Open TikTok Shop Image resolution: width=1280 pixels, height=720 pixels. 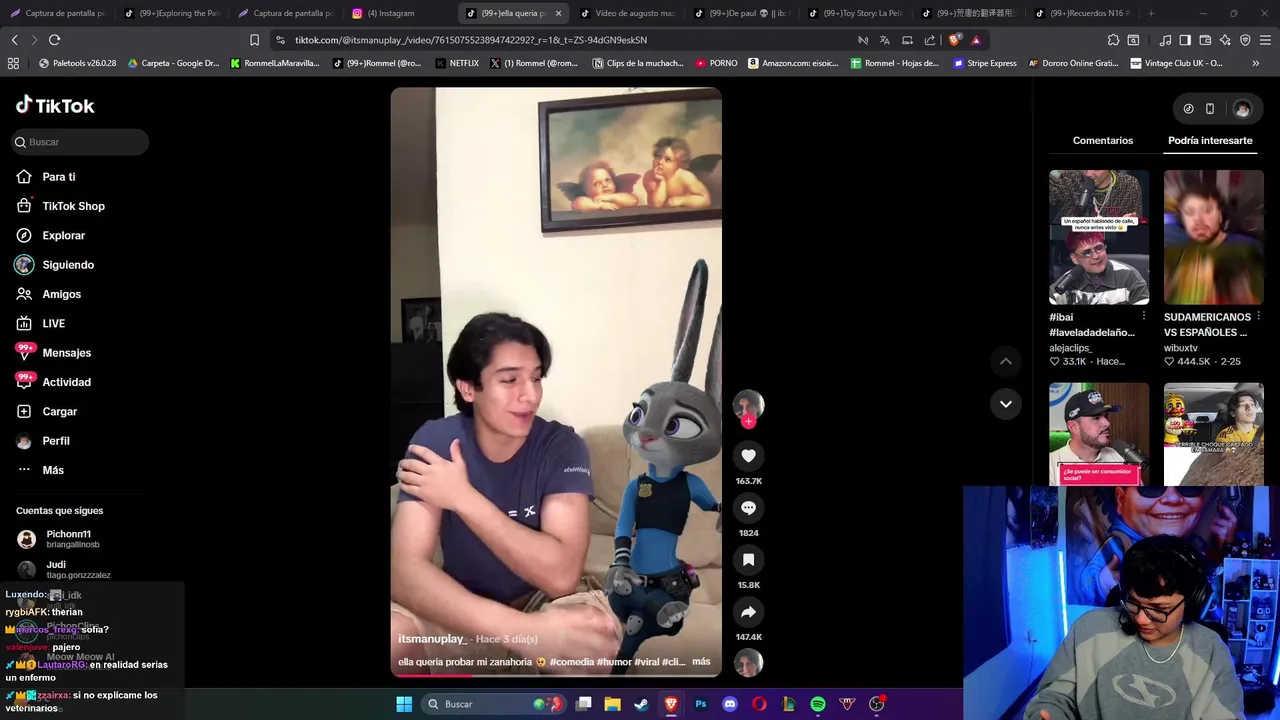pos(75,206)
